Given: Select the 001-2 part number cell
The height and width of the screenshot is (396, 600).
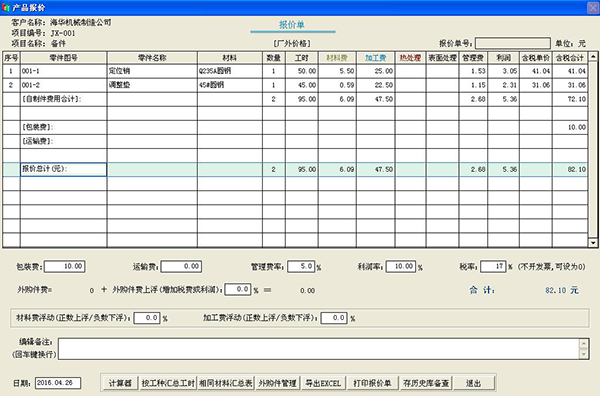Looking at the screenshot, I should [x=64, y=85].
